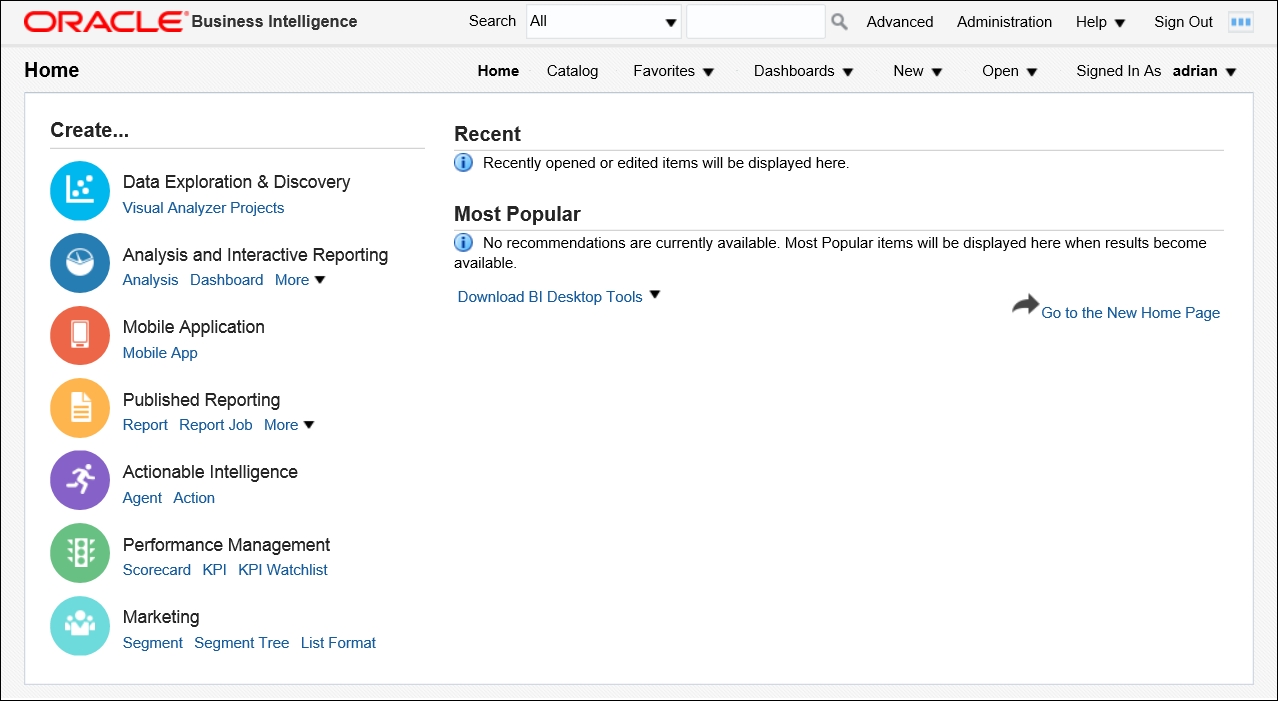Click the Performance Management traffic light icon
The image size is (1278, 701).
pyautogui.click(x=80, y=553)
